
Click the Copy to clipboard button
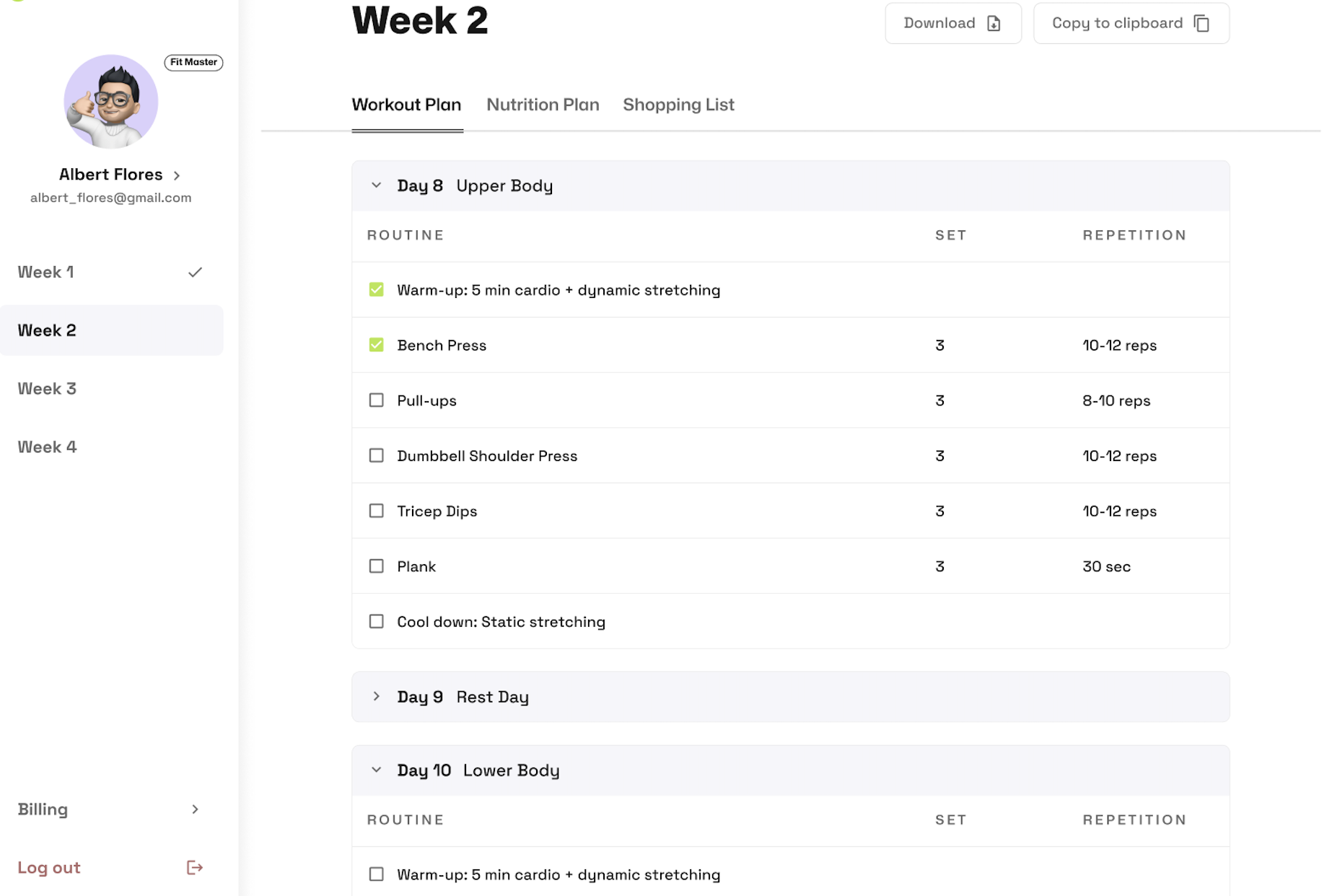pyautogui.click(x=1131, y=23)
